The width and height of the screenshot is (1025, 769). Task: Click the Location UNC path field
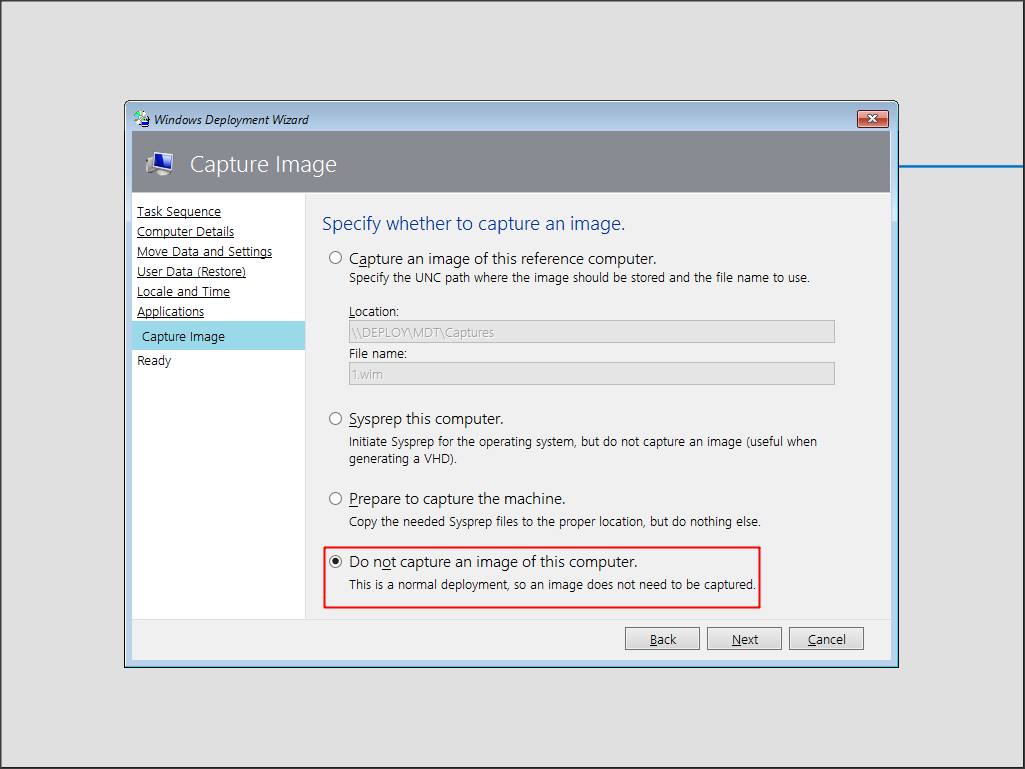(x=591, y=332)
